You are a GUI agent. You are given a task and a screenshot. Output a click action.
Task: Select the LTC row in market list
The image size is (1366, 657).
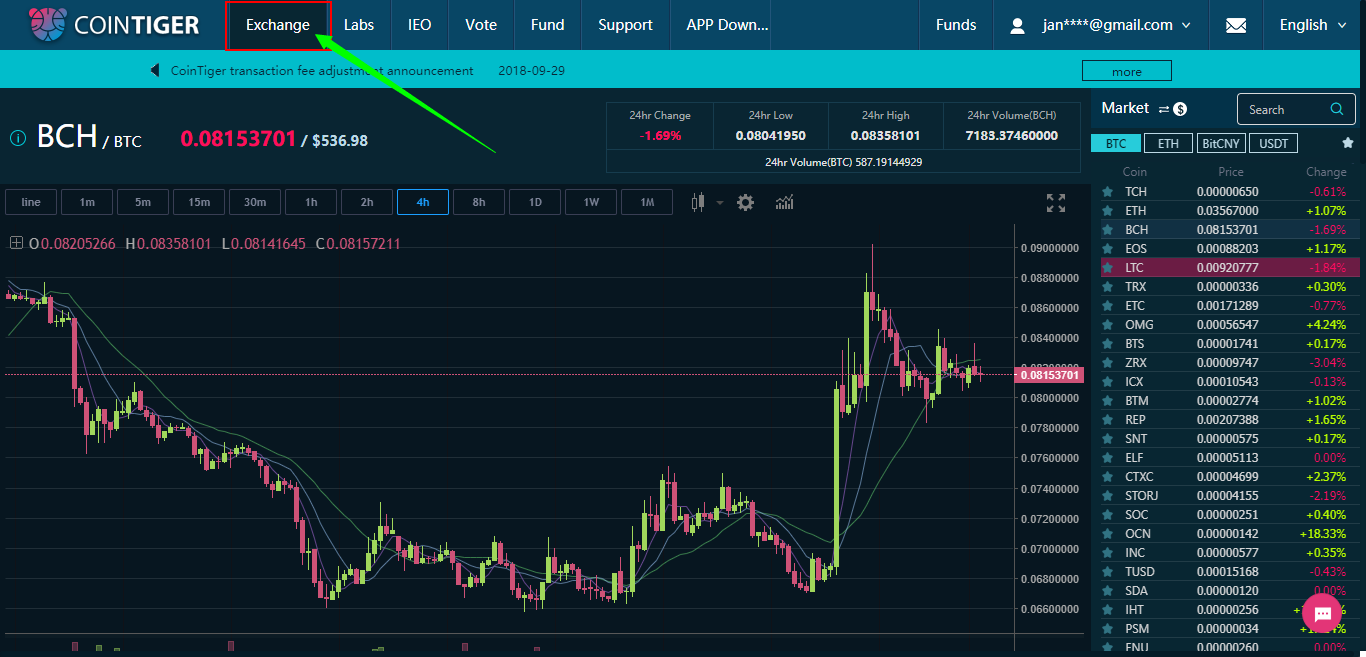tap(1231, 268)
